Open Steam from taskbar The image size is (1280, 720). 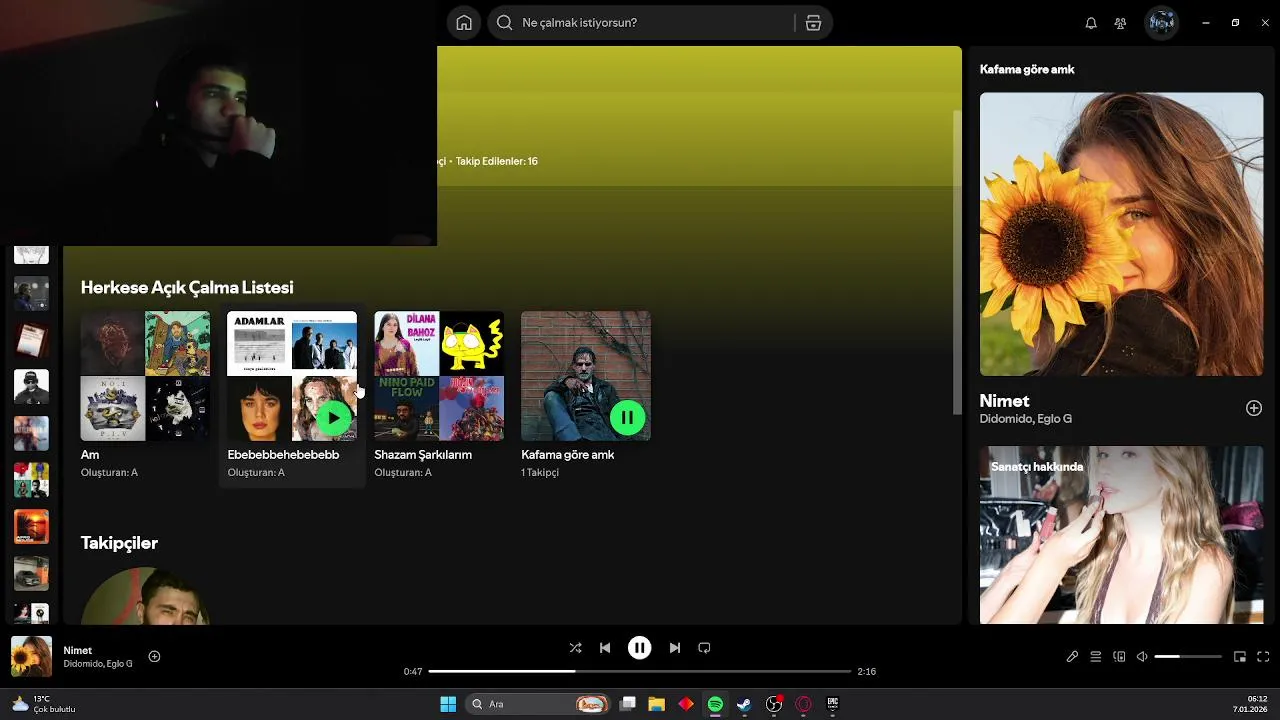744,704
